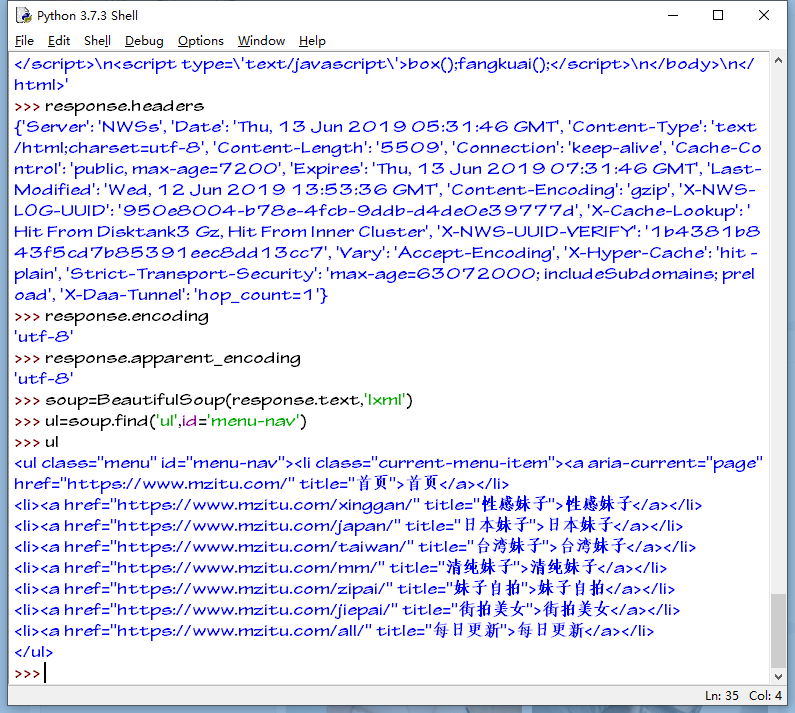
Task: Click the response.apparent_encoding command line
Action: click(157, 358)
